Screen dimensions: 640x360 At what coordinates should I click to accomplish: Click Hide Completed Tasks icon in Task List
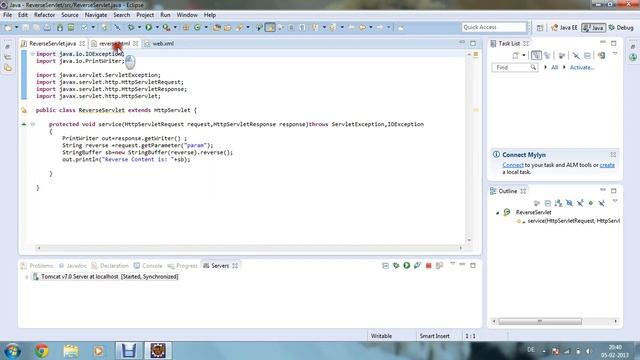tap(576, 55)
